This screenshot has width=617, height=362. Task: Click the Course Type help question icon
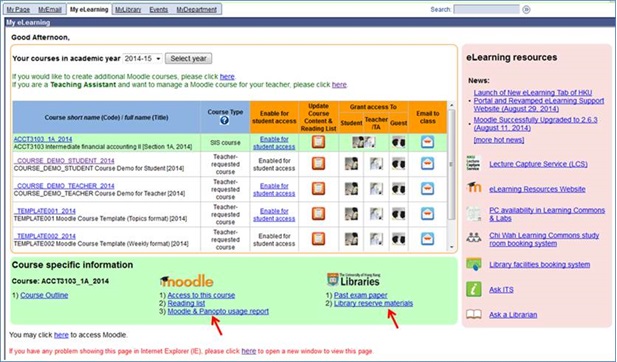point(224,120)
